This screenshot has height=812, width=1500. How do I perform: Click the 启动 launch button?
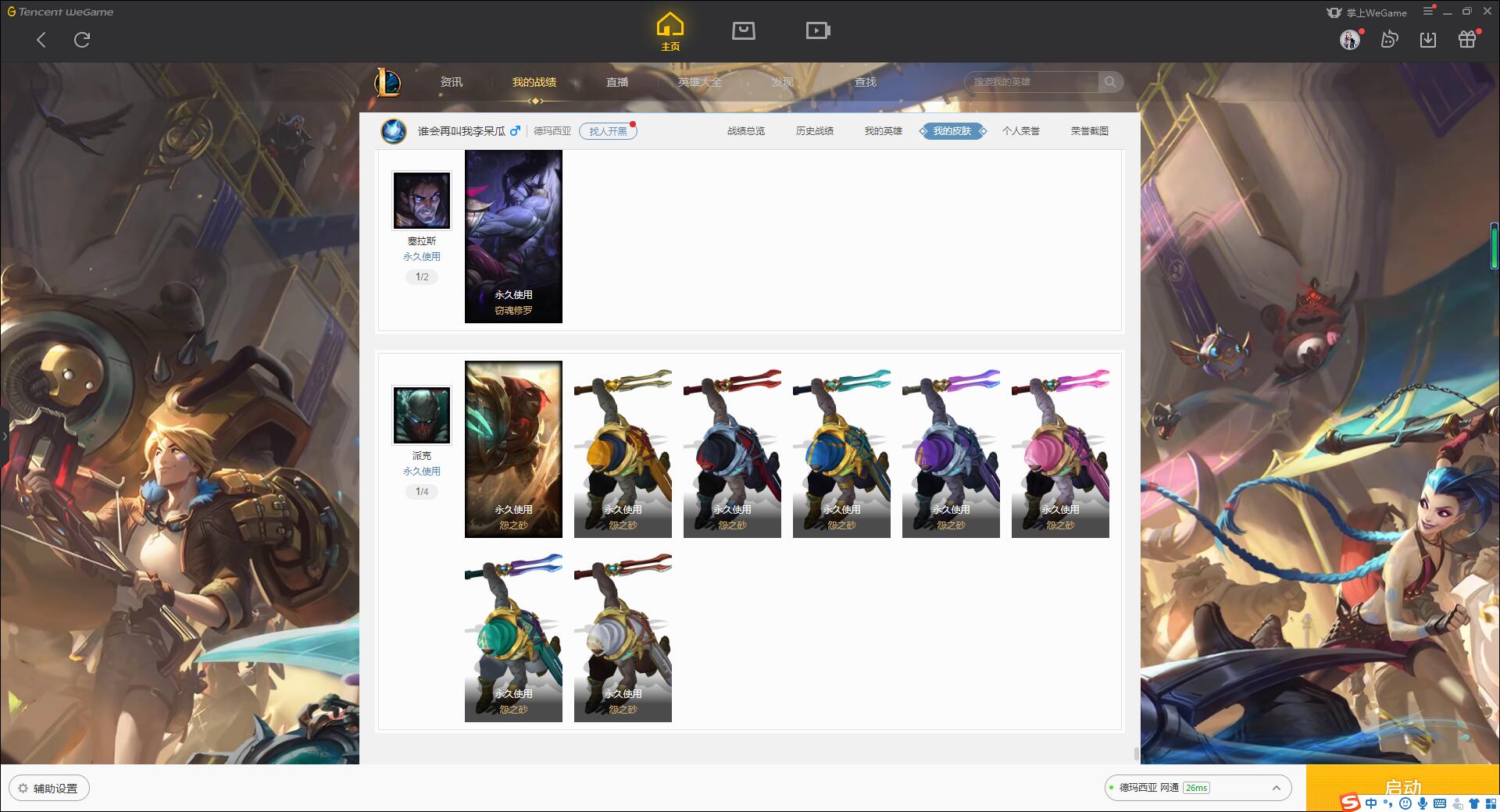tap(1402, 788)
